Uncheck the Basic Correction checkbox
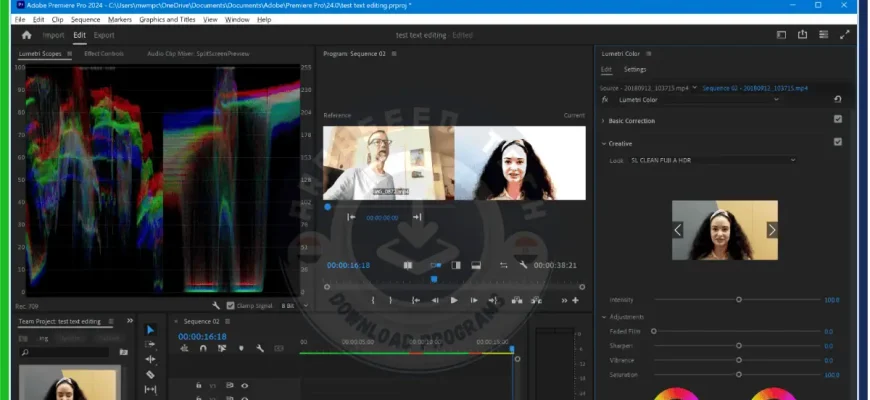This screenshot has height=400, width=870. pos(837,120)
